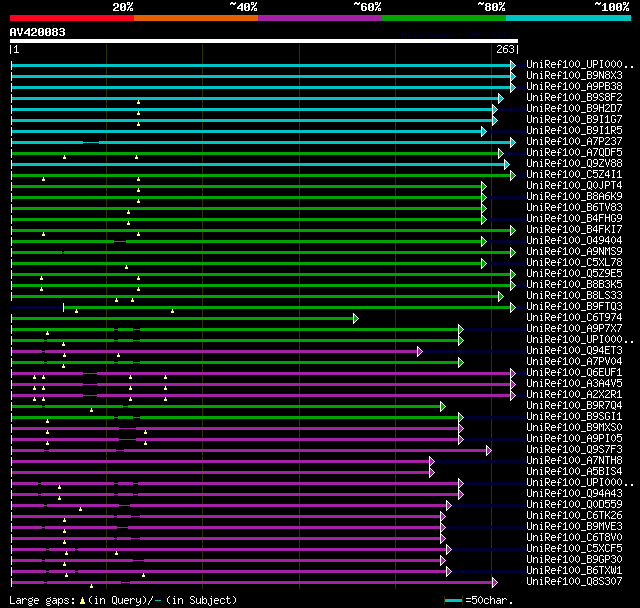Viewport: 640px width, 608px height.
Task: Open the UniRef100_Q0D559 entry
Action: (x=574, y=505)
